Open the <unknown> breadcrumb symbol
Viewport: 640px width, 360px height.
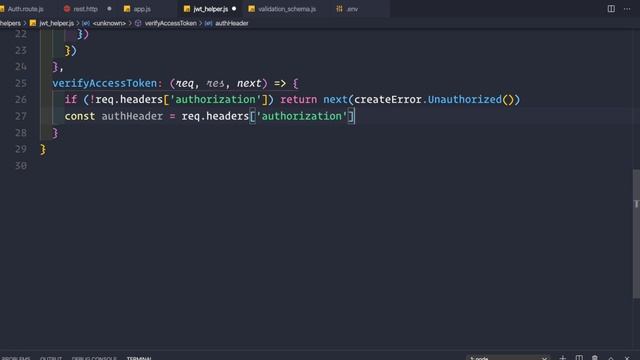point(109,23)
